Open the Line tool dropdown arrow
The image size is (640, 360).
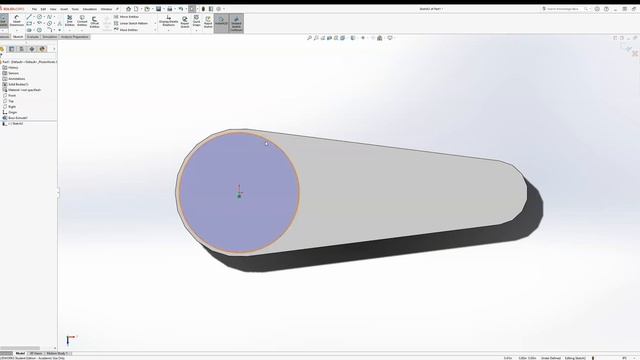[x=34, y=17]
